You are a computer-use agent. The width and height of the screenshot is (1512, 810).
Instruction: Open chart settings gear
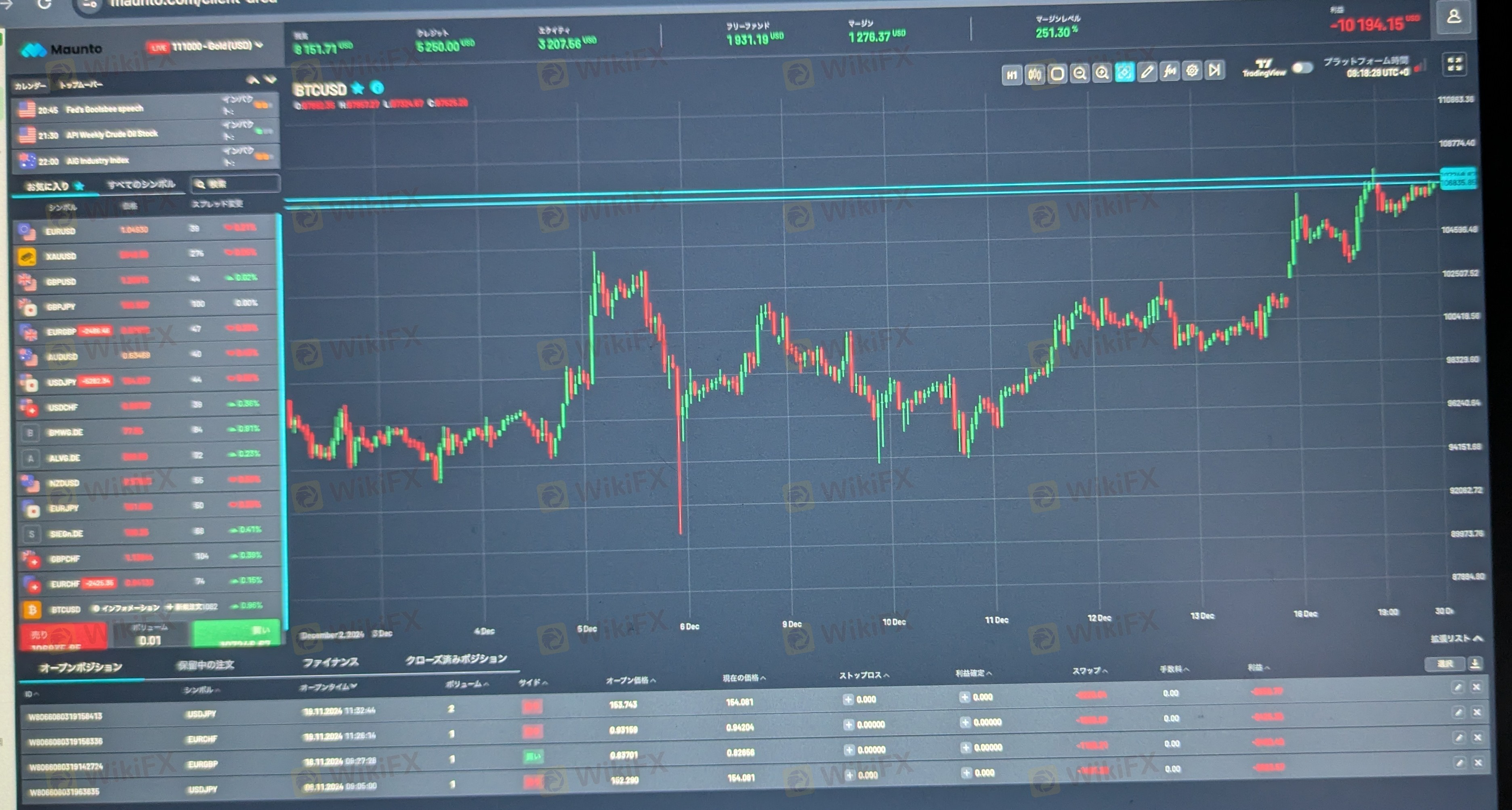click(1192, 71)
